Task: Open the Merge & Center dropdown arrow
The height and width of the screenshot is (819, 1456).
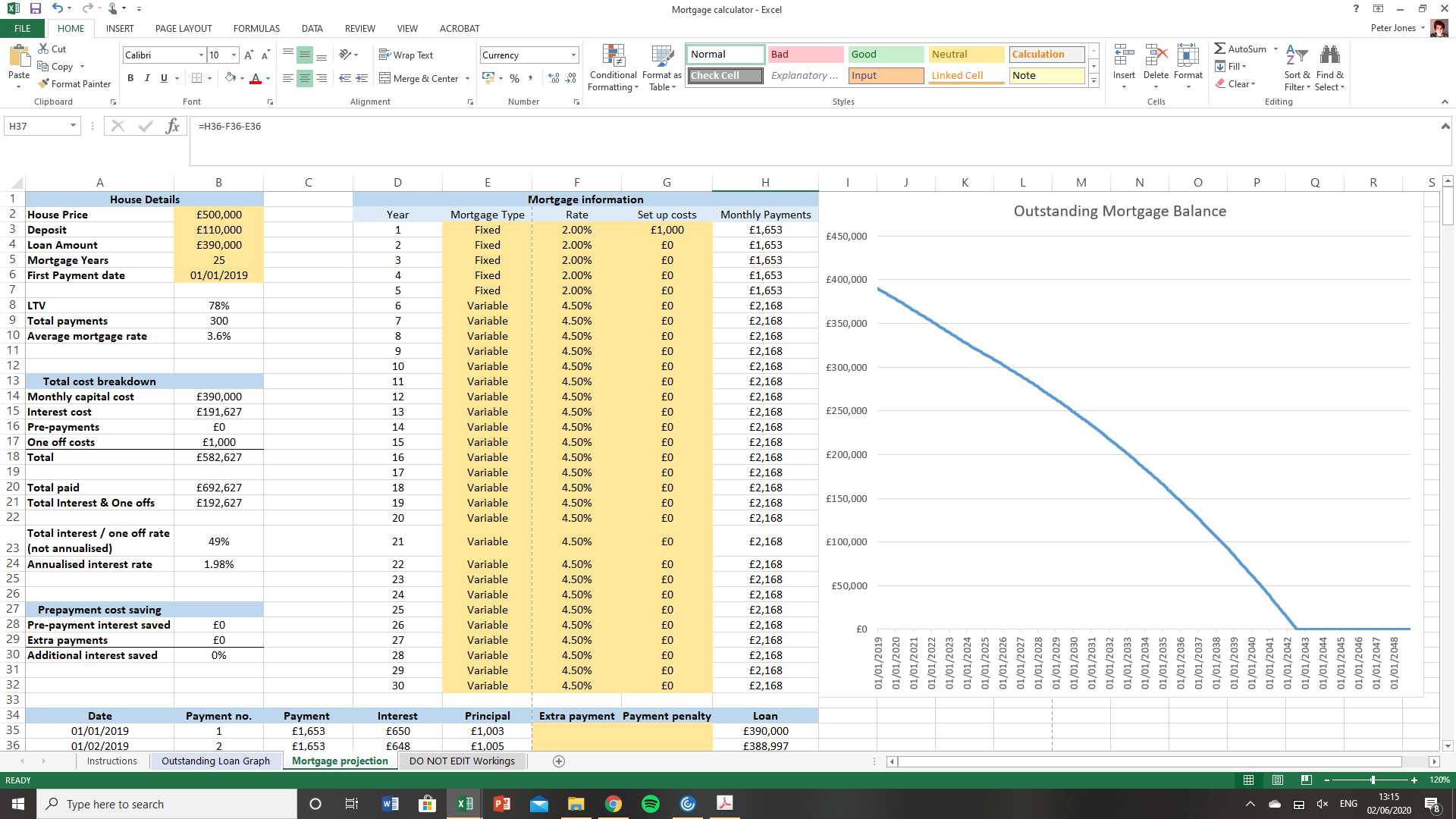Action: (x=467, y=78)
